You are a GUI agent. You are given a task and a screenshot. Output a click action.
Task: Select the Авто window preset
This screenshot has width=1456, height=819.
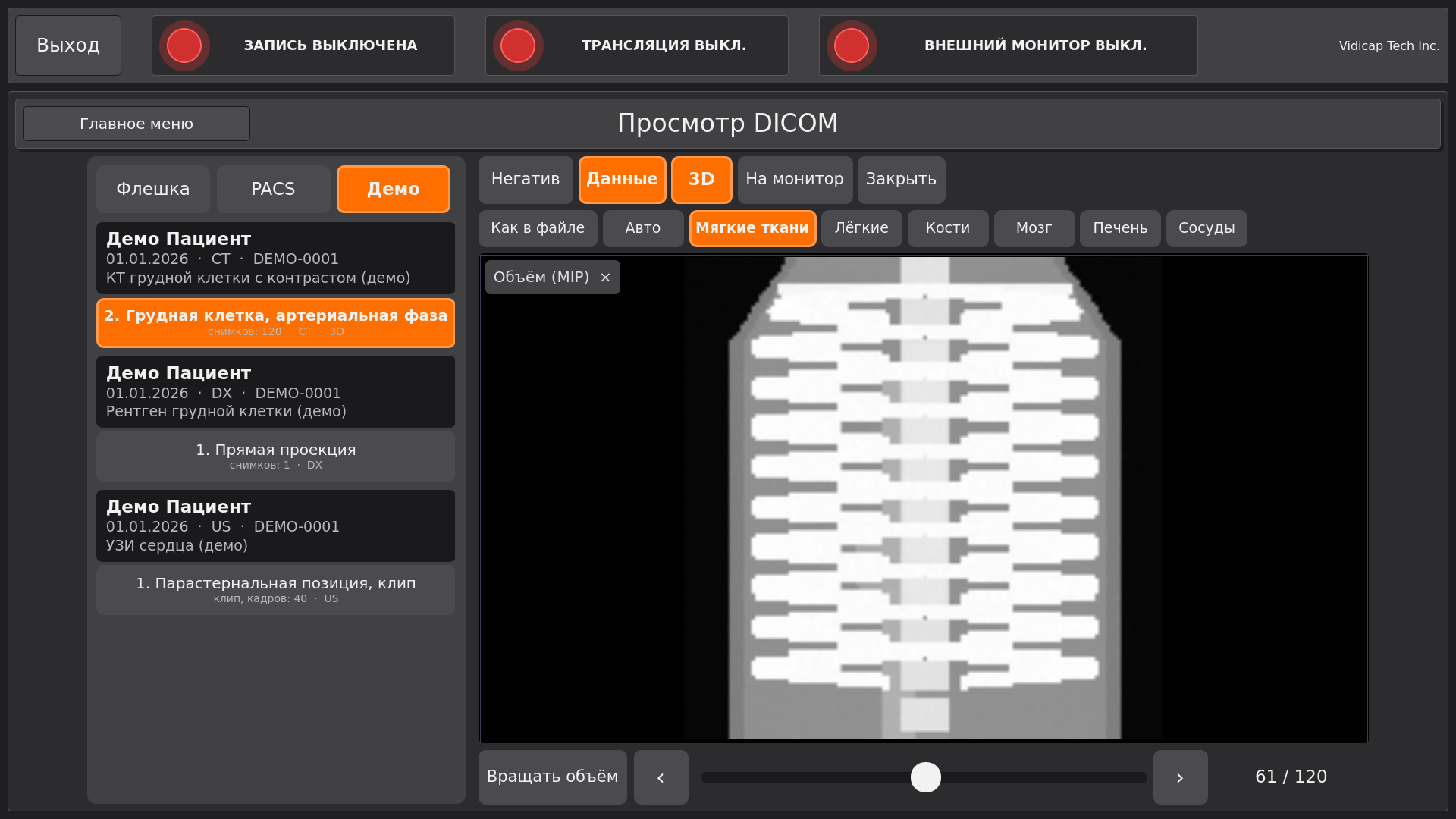643,228
